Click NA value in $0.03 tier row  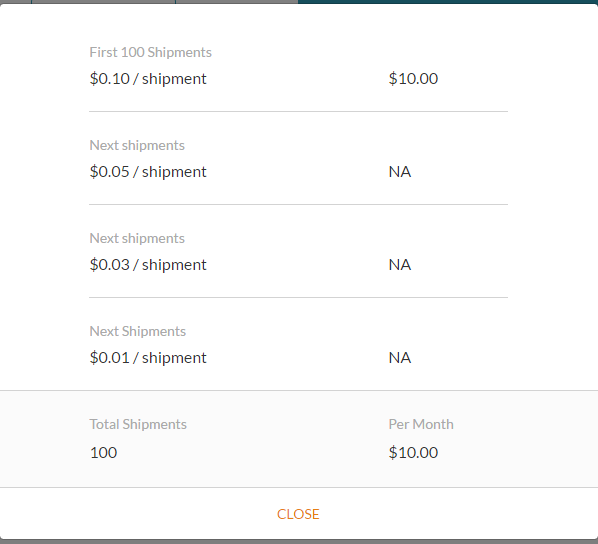click(400, 265)
